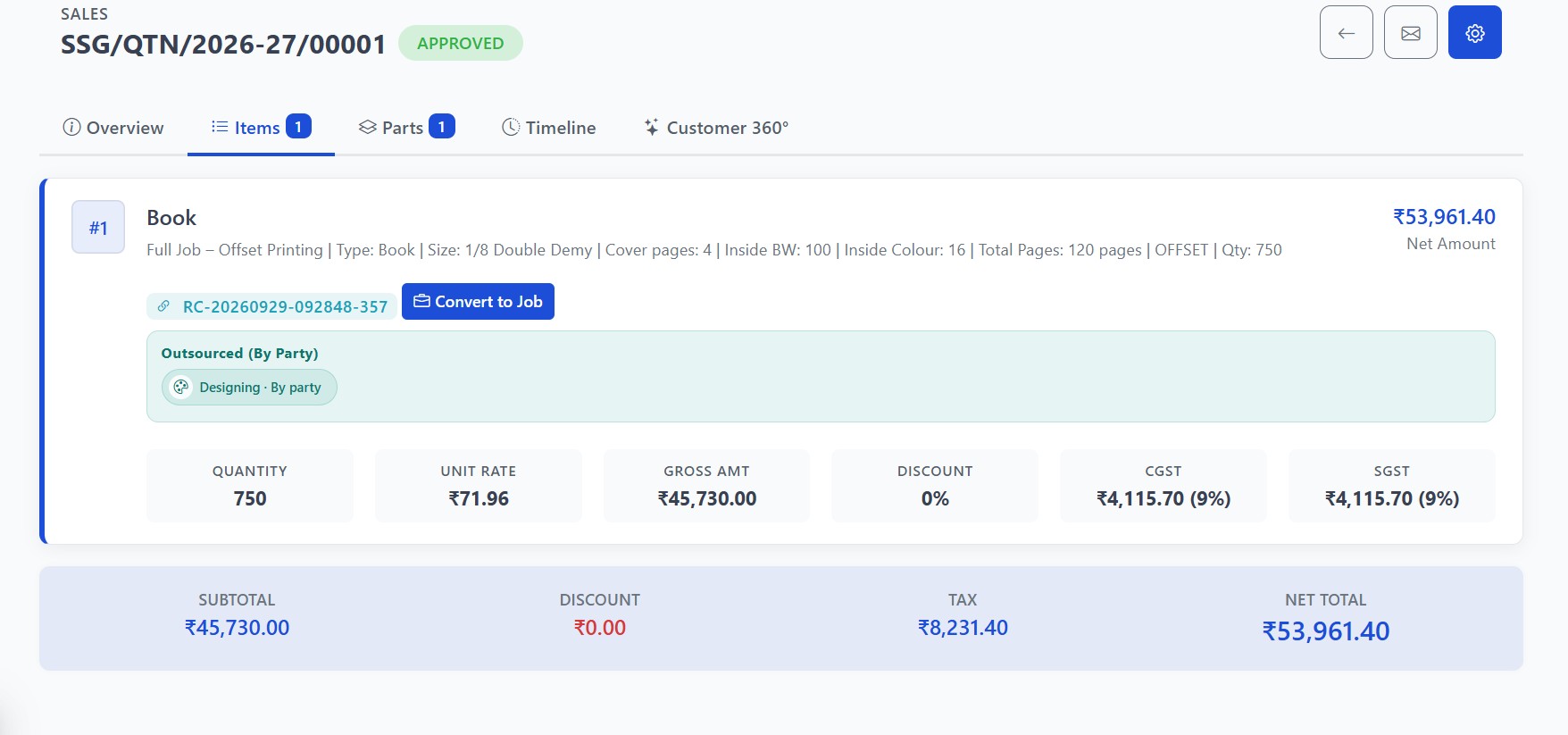This screenshot has width=1568, height=735.
Task: Click the ₹53,961.40 Net Amount value
Action: (x=1444, y=217)
